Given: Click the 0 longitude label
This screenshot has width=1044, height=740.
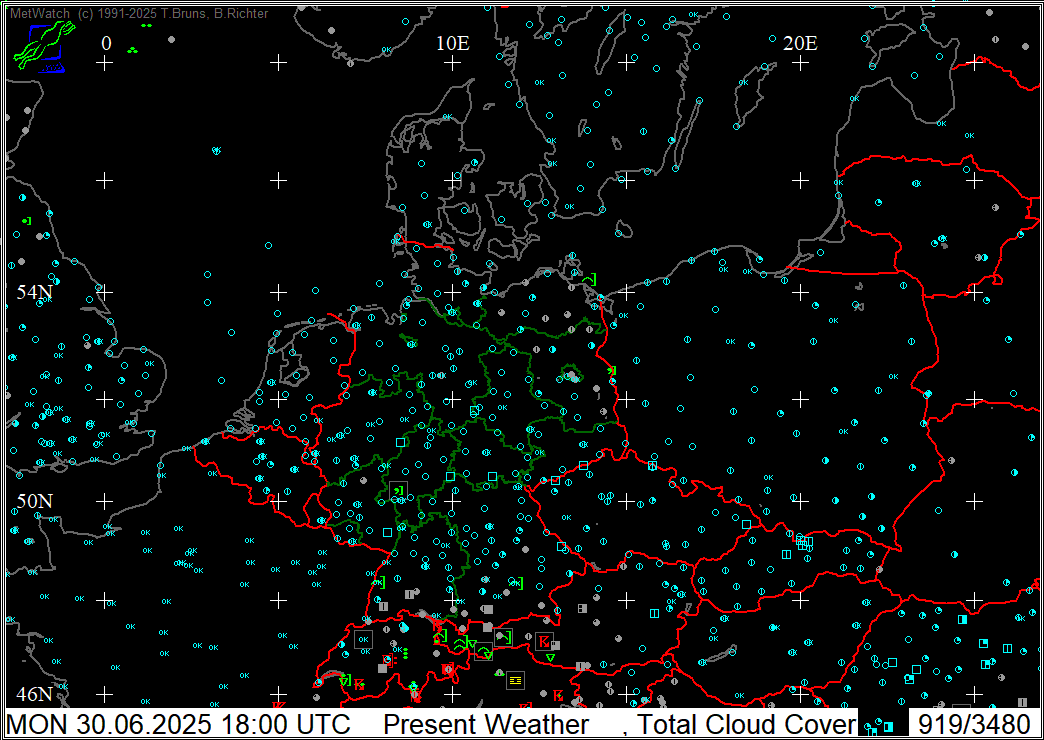Looking at the screenshot, I should click(106, 43).
